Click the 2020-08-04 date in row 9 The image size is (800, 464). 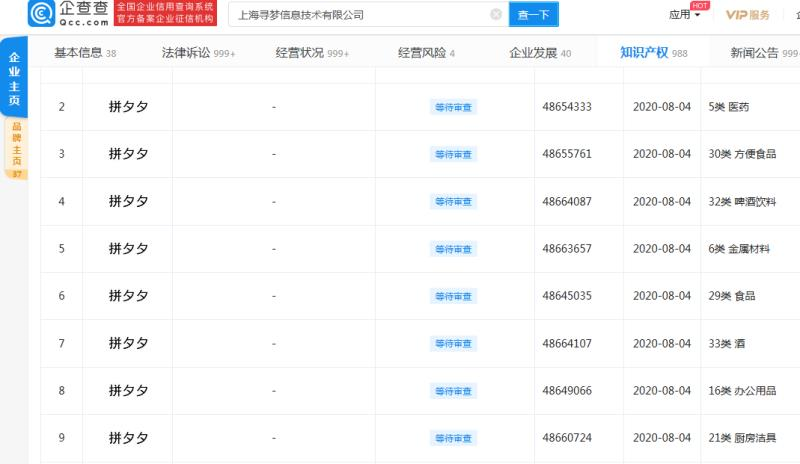(x=662, y=437)
